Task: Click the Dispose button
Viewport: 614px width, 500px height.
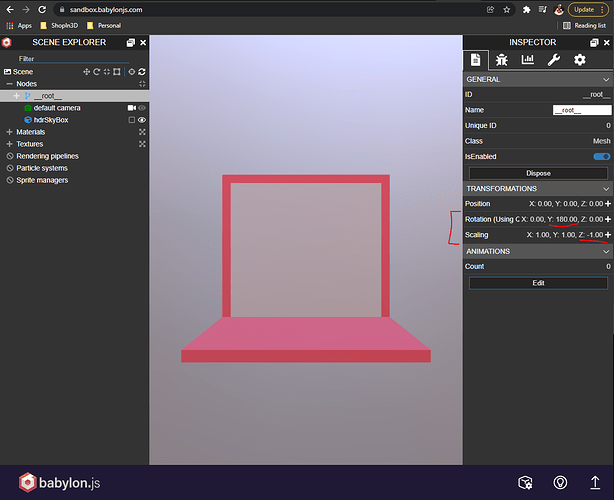Action: (538, 173)
